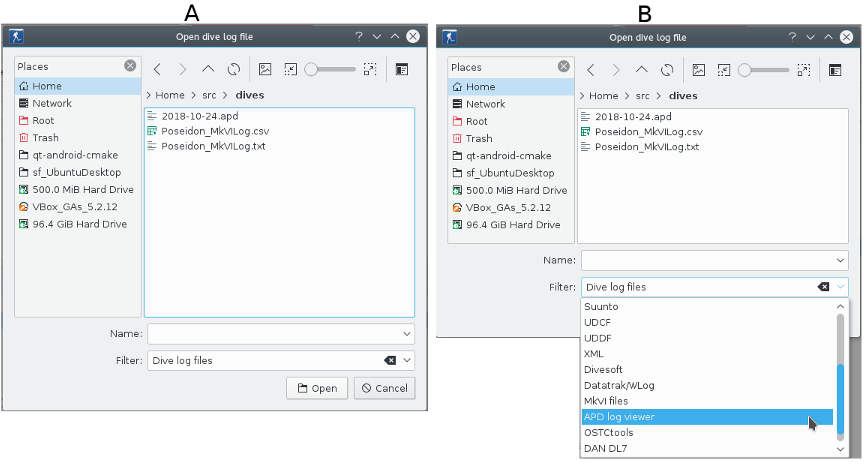Click the context help question mark in dialog A
Viewport: 864px width, 464px height.
[x=358, y=37]
